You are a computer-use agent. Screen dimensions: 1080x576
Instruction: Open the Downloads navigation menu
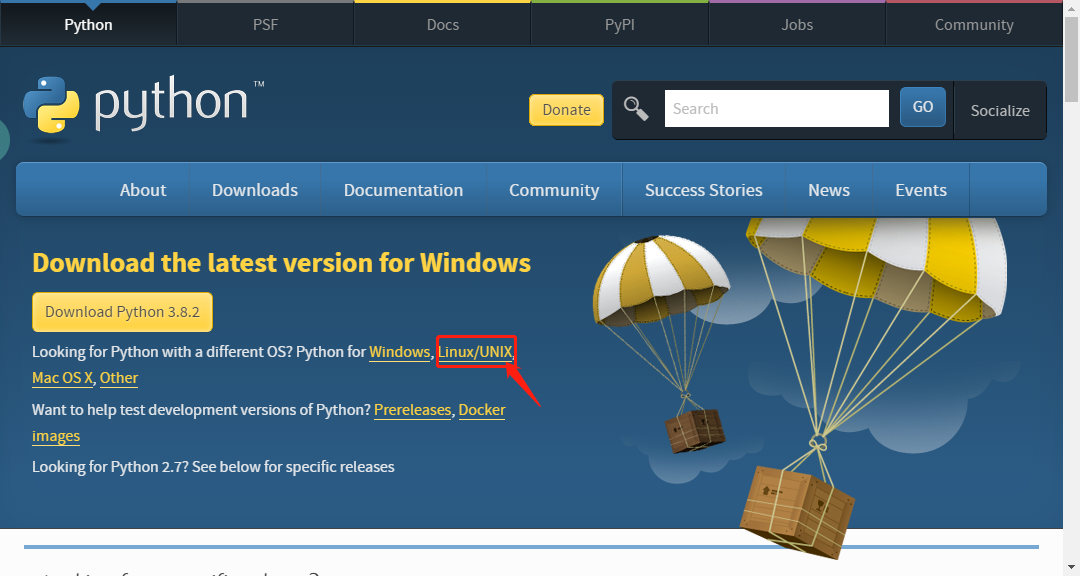point(255,190)
